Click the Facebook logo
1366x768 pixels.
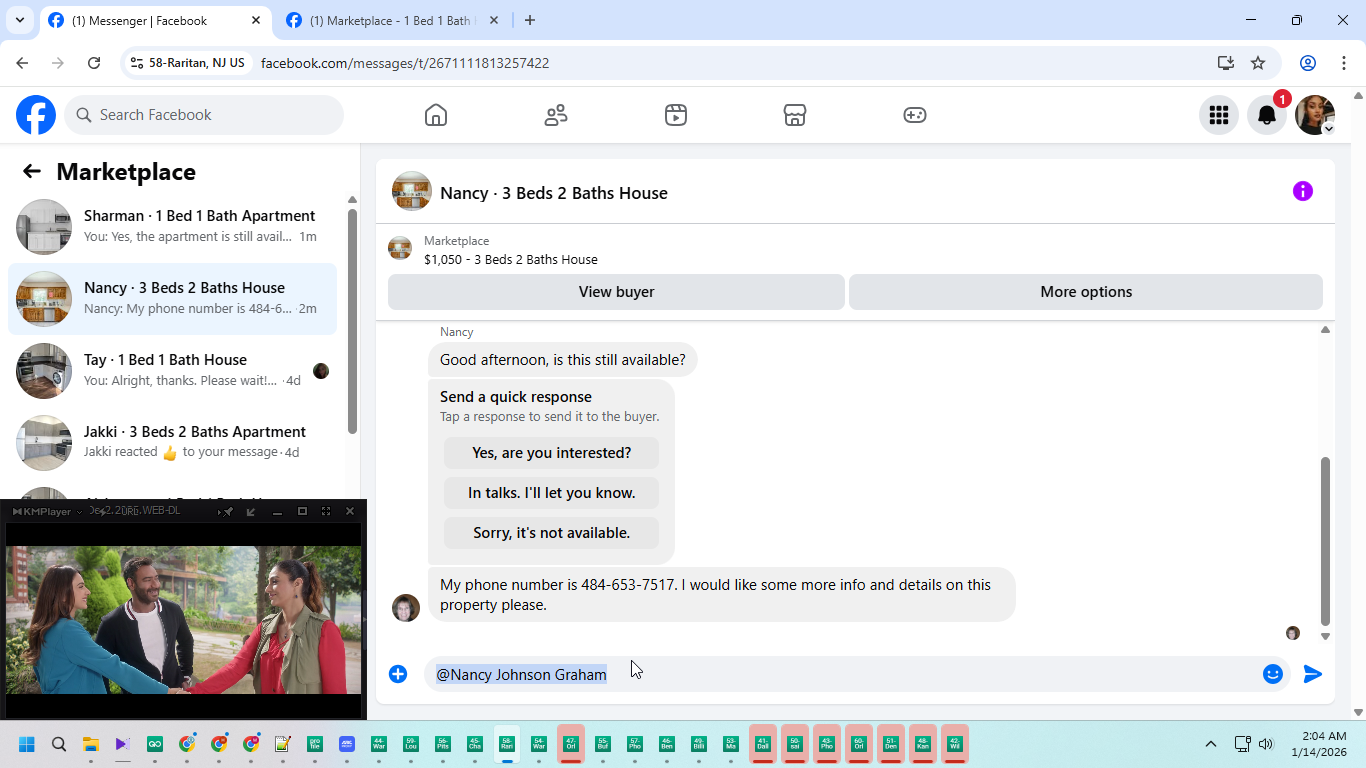36,115
